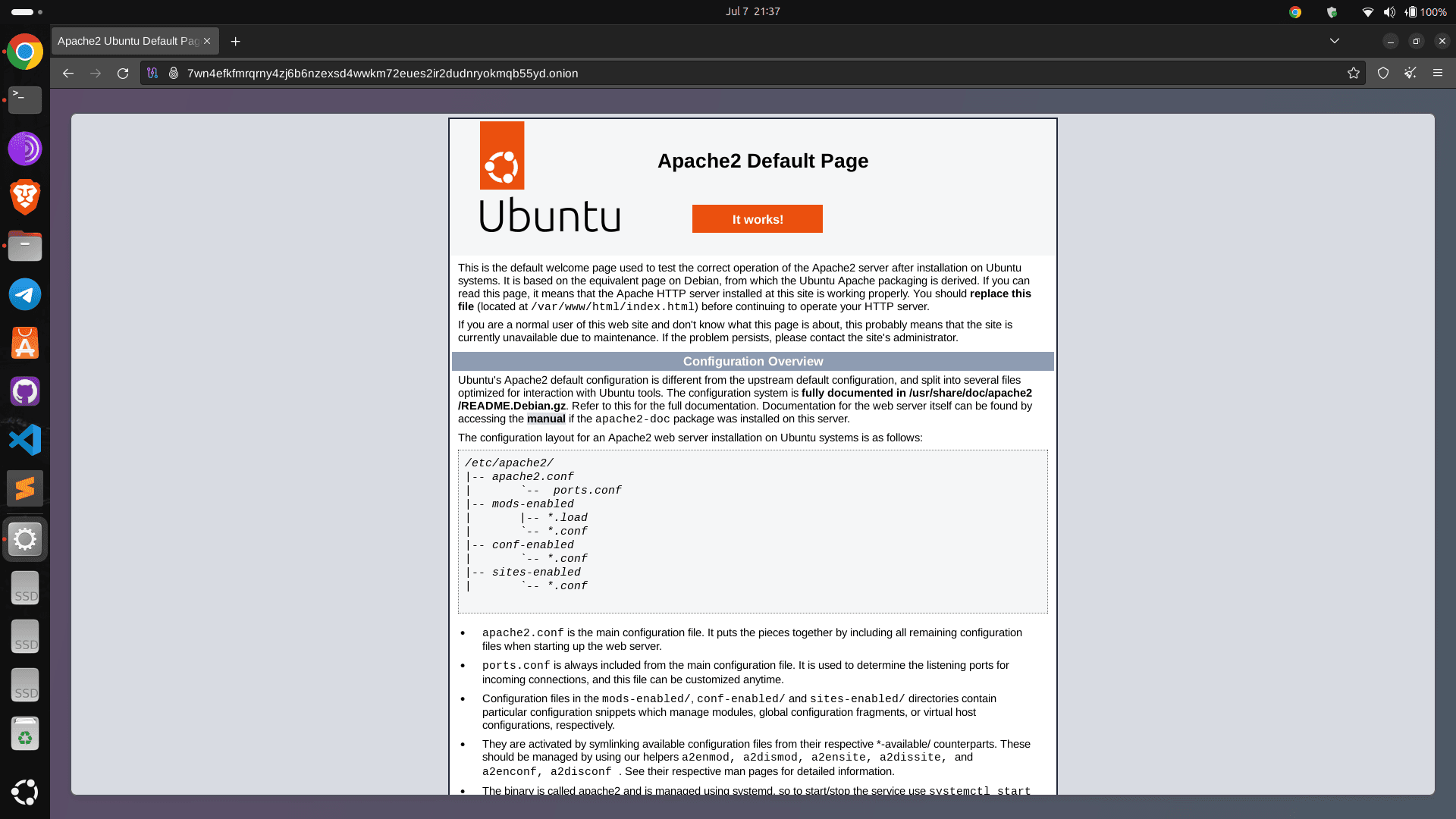The image size is (1456, 819).
Task: Open Tor Browser dock icon
Action: (x=25, y=149)
